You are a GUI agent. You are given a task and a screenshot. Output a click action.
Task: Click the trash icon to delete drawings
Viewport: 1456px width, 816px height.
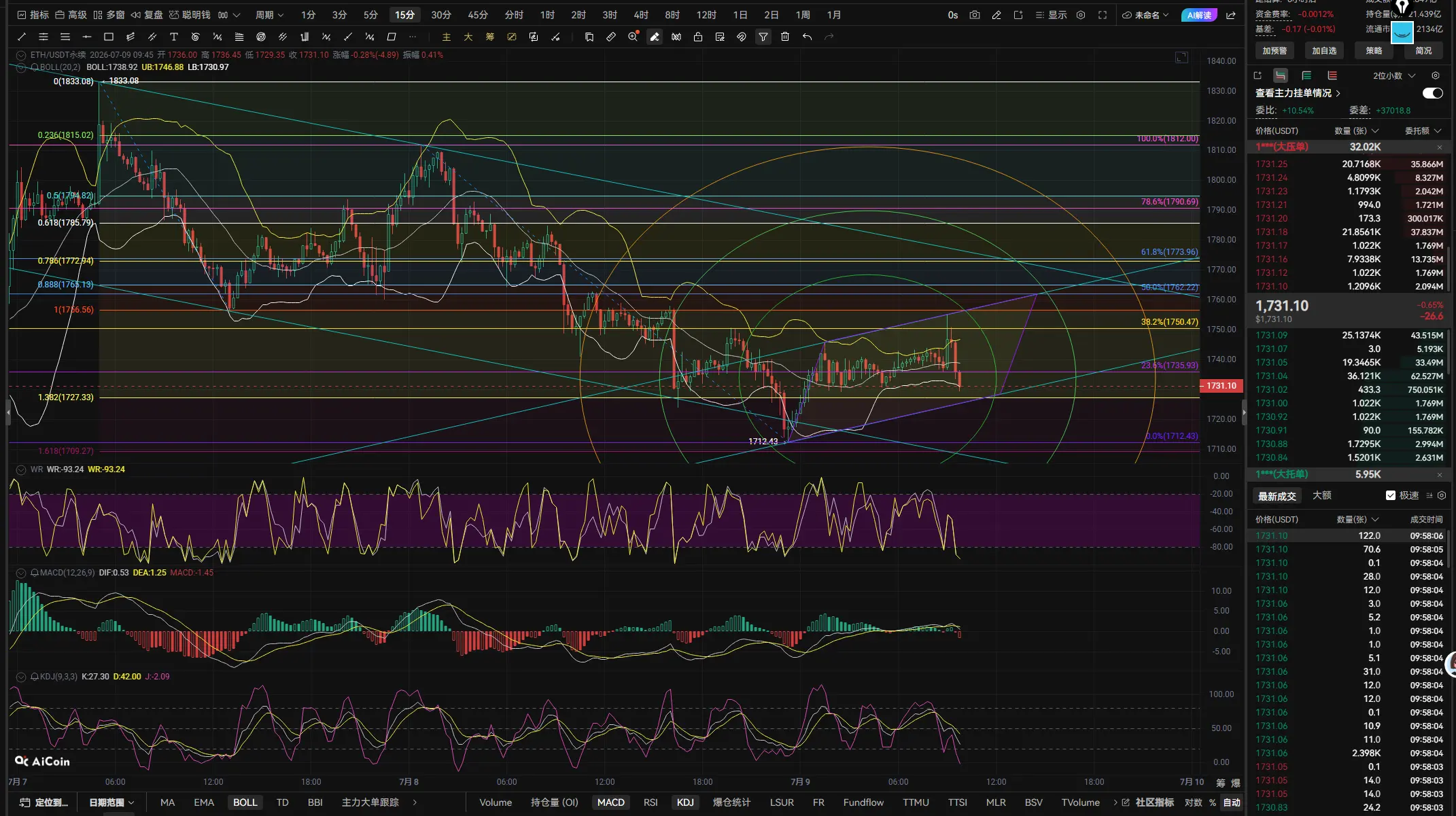[785, 37]
